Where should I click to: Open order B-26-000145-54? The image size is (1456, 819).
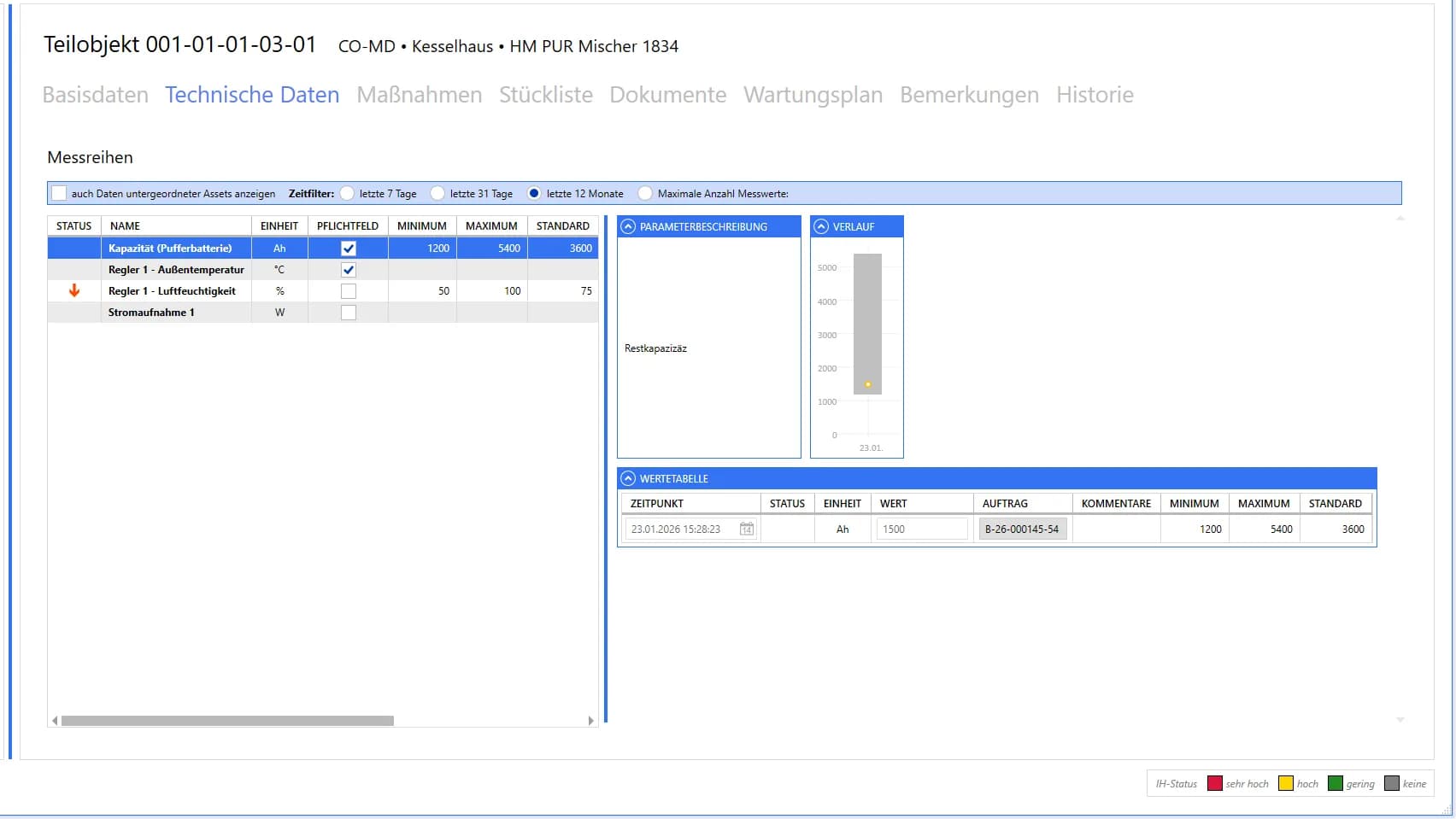pos(1022,529)
